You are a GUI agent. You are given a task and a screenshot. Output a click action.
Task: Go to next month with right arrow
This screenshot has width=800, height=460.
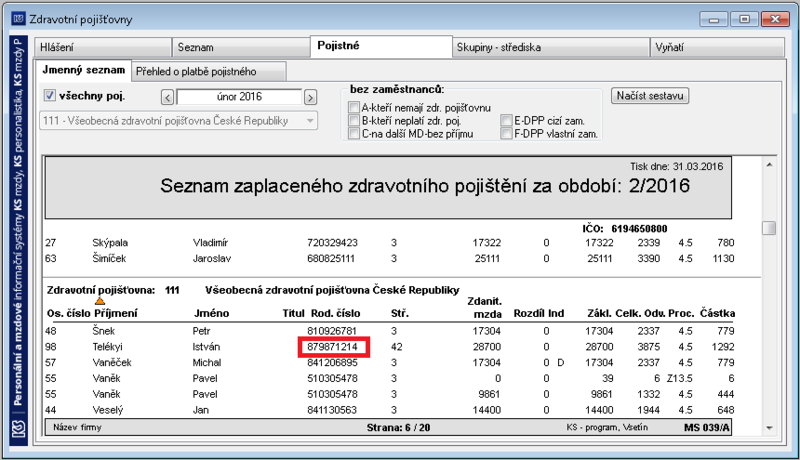coord(310,97)
